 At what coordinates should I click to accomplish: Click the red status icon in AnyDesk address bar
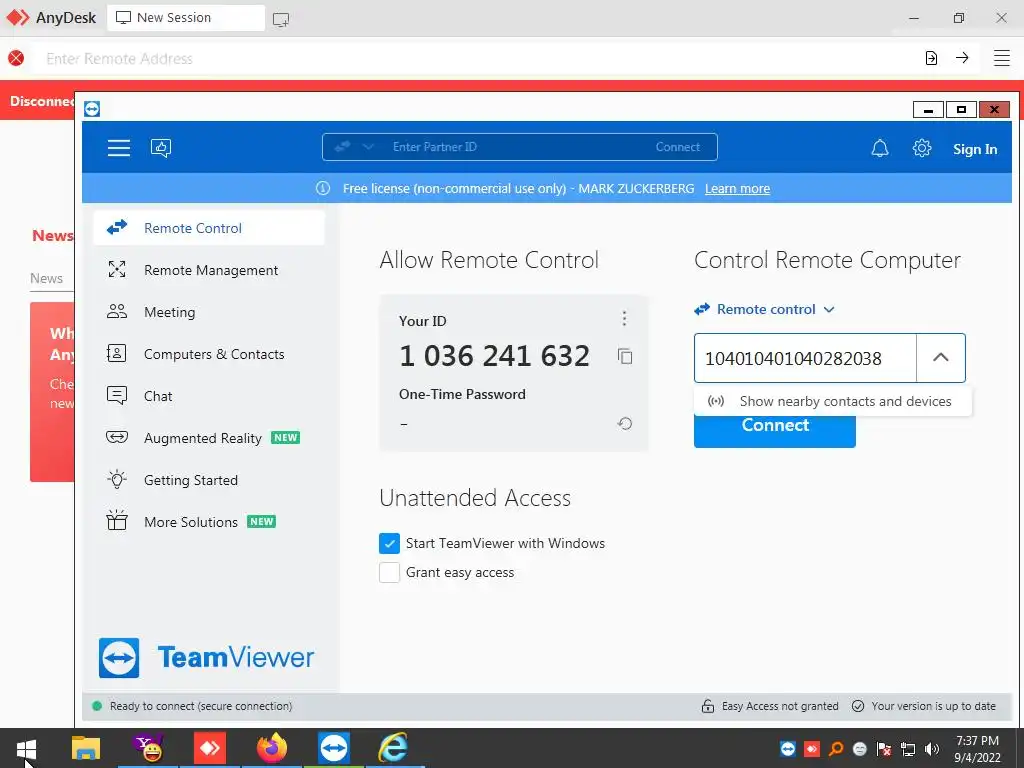pyautogui.click(x=16, y=58)
